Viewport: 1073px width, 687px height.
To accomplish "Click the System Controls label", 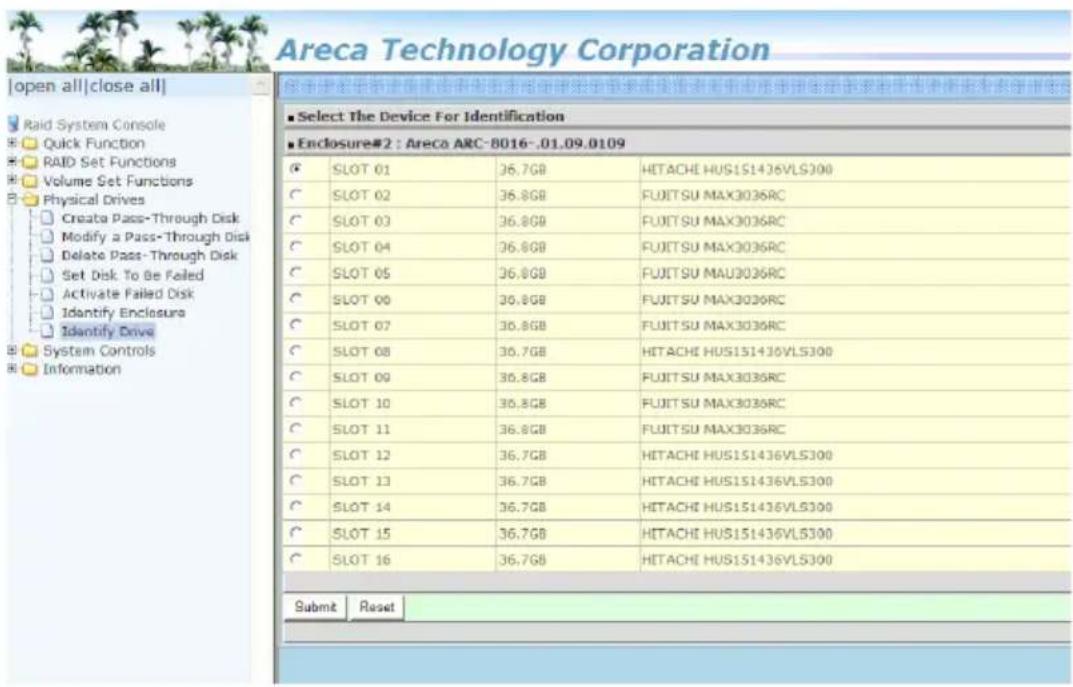I will [x=99, y=351].
